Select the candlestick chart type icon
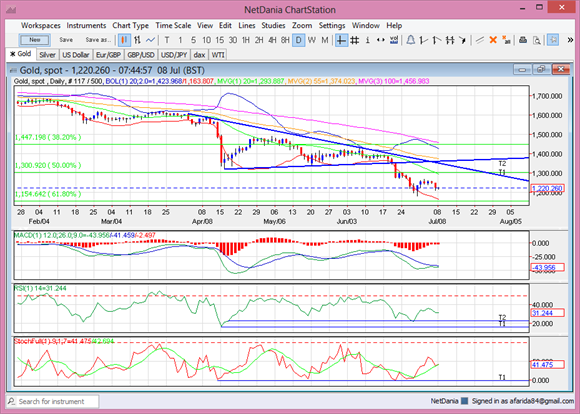The image size is (580, 414). click(x=124, y=40)
